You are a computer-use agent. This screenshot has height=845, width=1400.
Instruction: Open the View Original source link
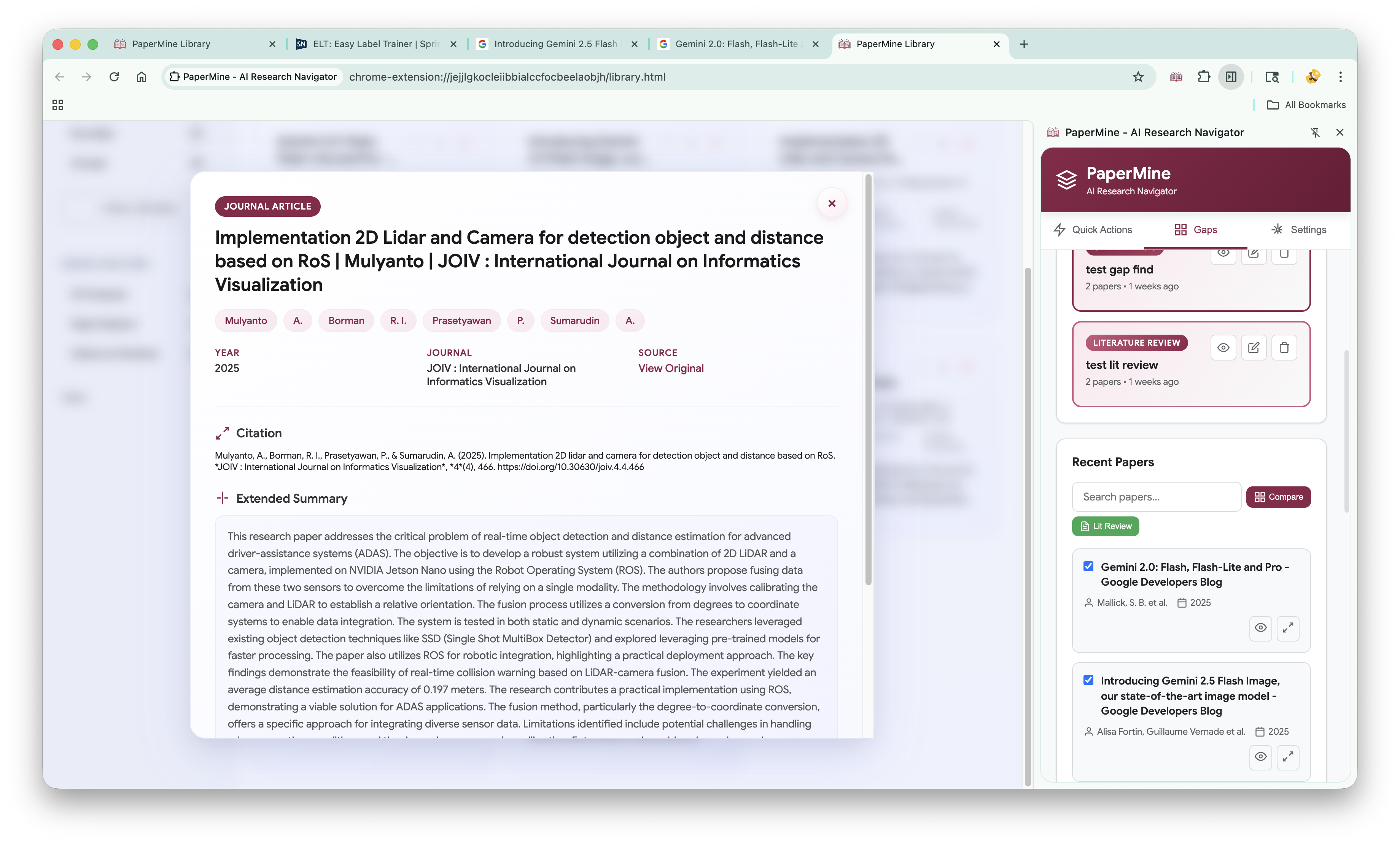point(670,368)
